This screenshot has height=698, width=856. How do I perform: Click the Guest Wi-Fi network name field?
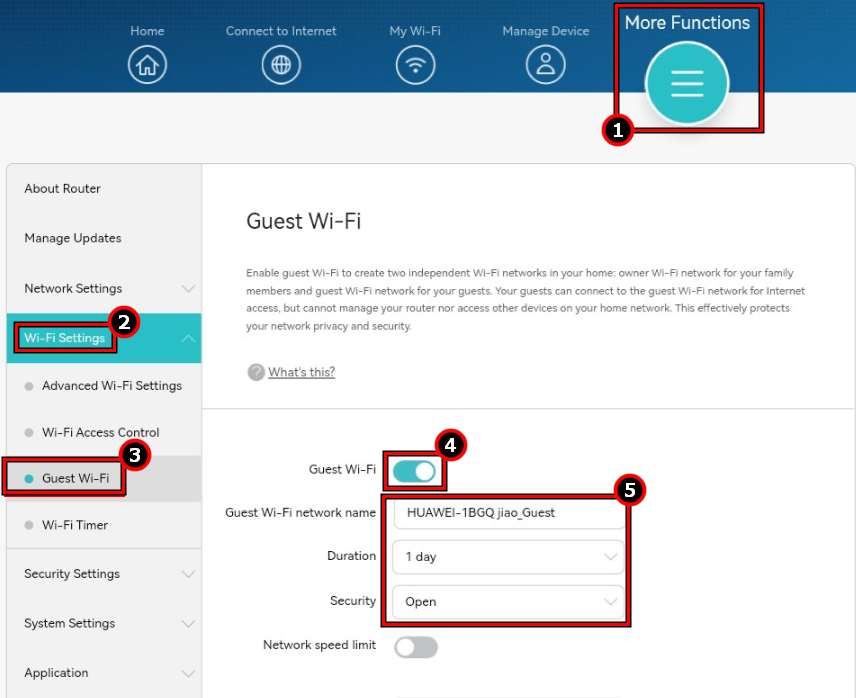coord(507,512)
